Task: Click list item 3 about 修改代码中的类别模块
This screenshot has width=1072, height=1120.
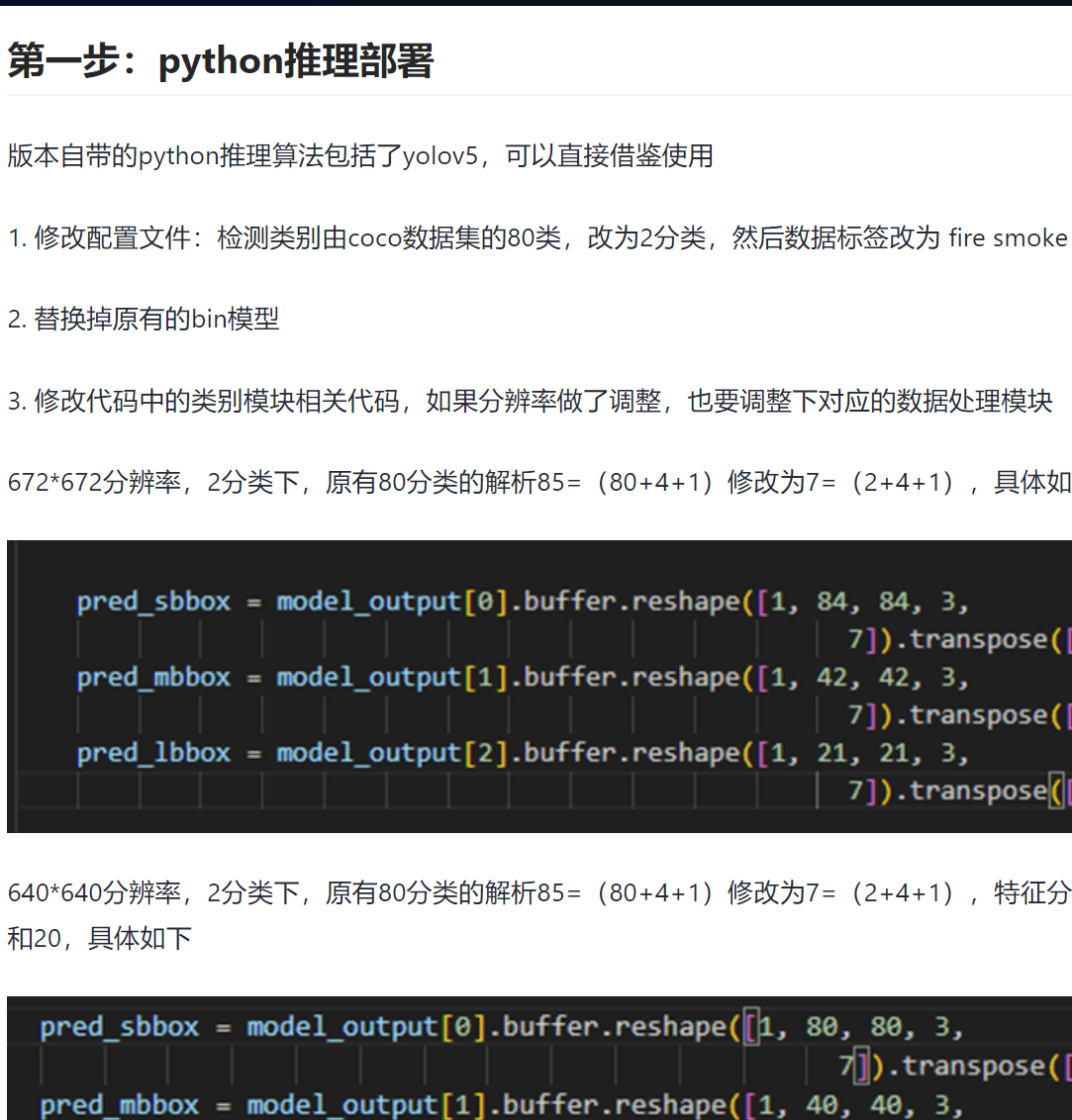Action: tap(530, 402)
